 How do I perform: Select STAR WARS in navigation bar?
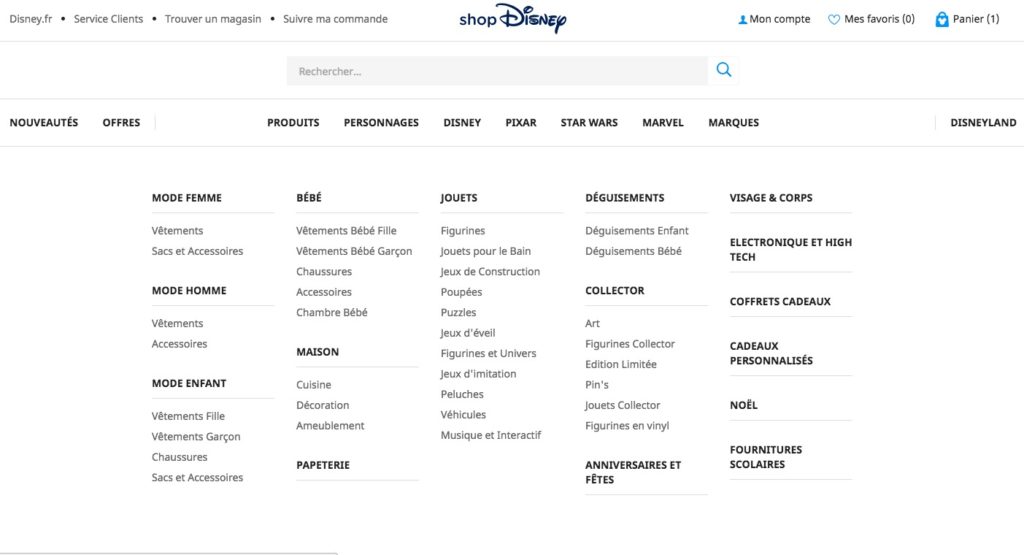point(589,123)
